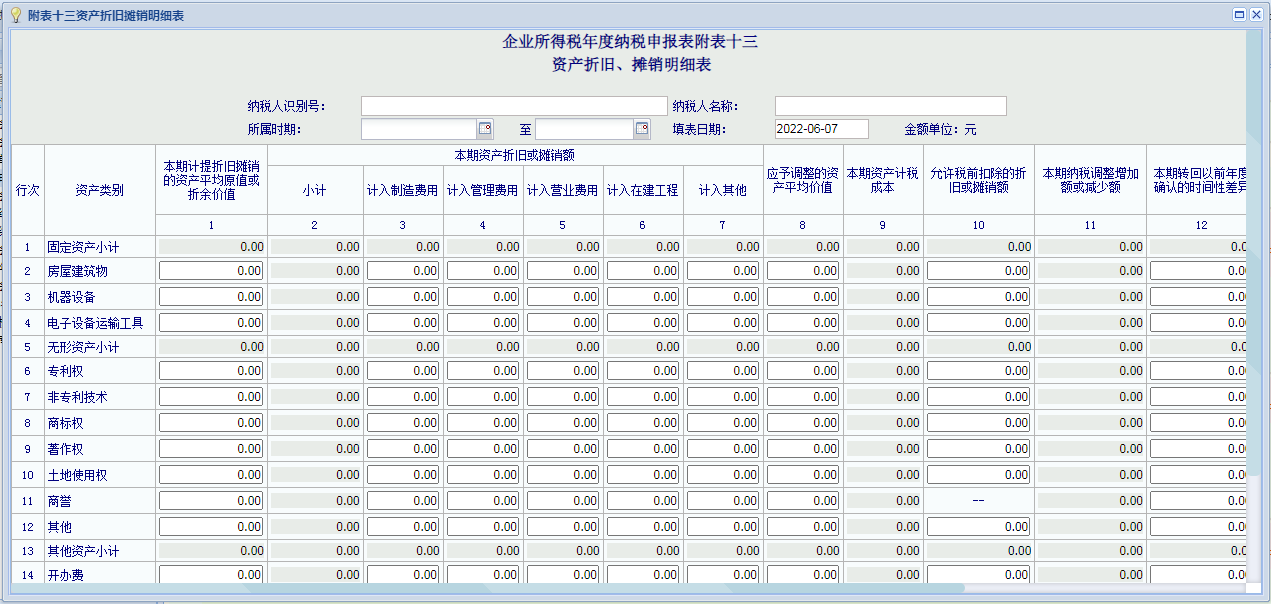Edit 非专利技术 计入制造费用 cell
This screenshot has width=1271, height=604.
(403, 397)
